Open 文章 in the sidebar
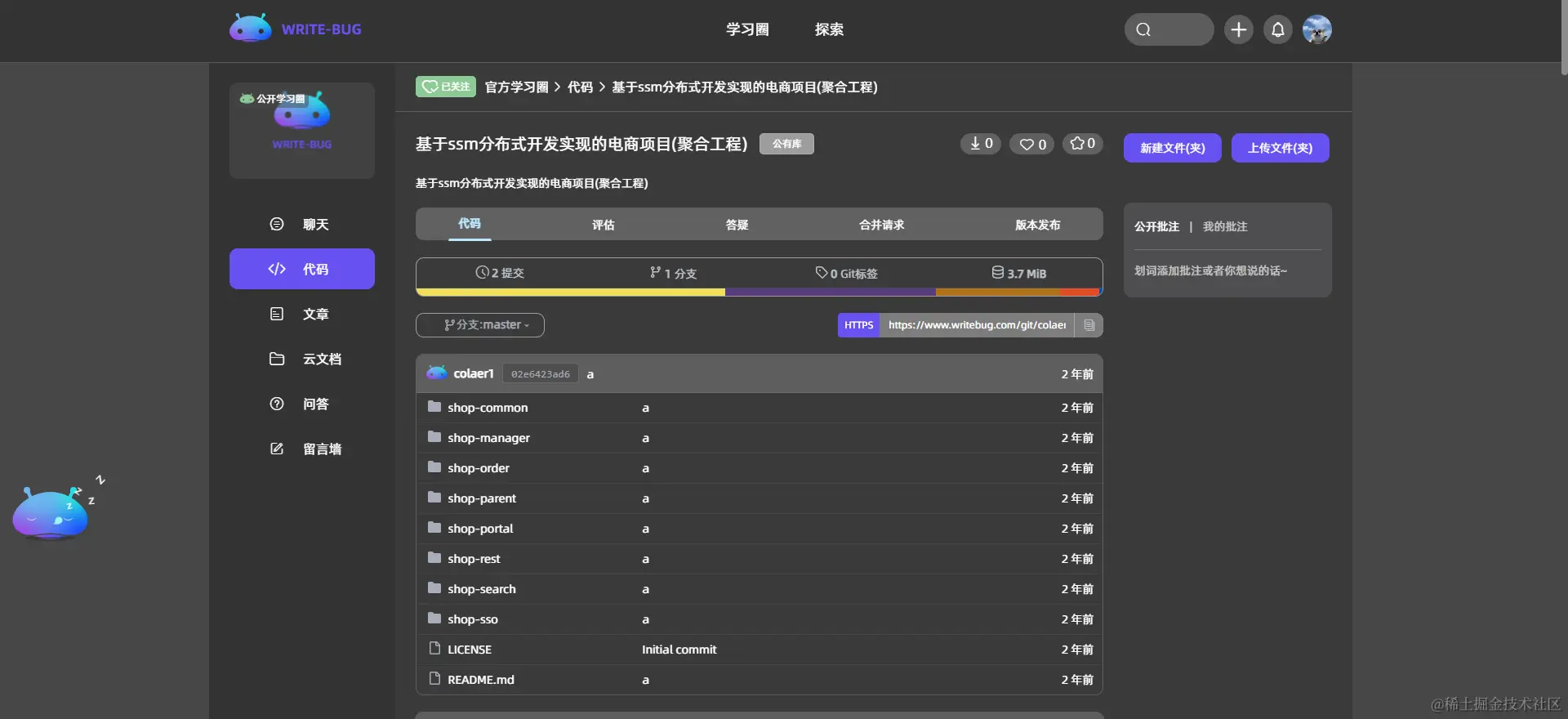Image resolution: width=1568 pixels, height=719 pixels. tap(302, 314)
